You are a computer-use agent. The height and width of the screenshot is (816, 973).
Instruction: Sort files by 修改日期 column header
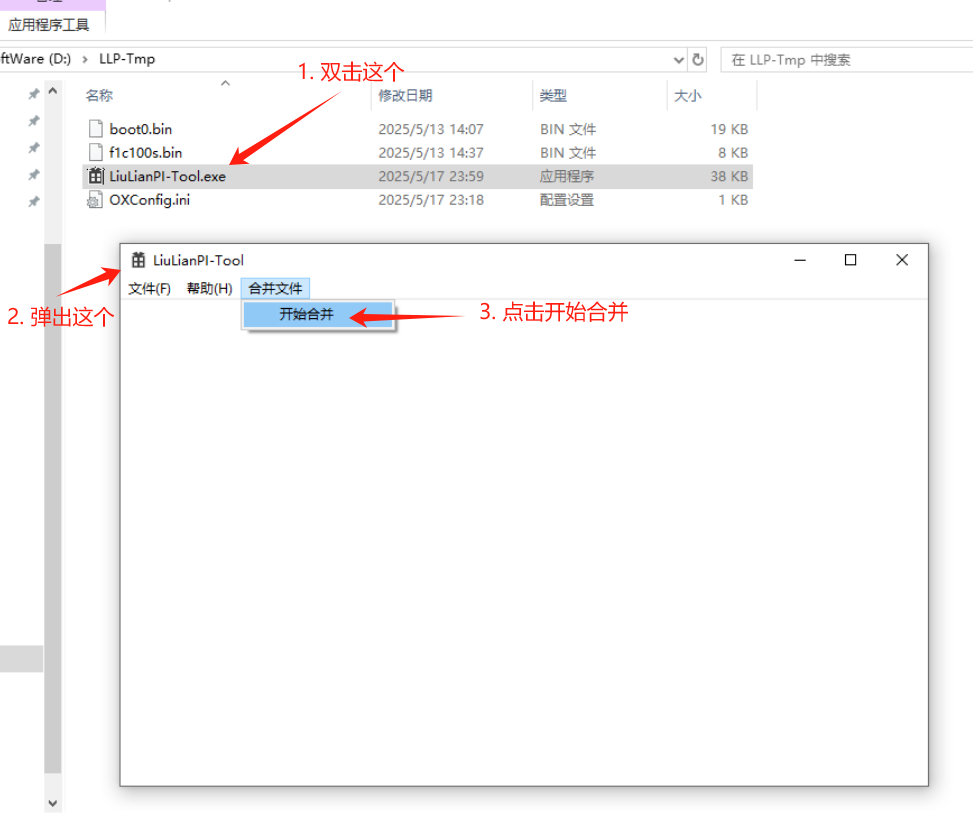click(406, 96)
